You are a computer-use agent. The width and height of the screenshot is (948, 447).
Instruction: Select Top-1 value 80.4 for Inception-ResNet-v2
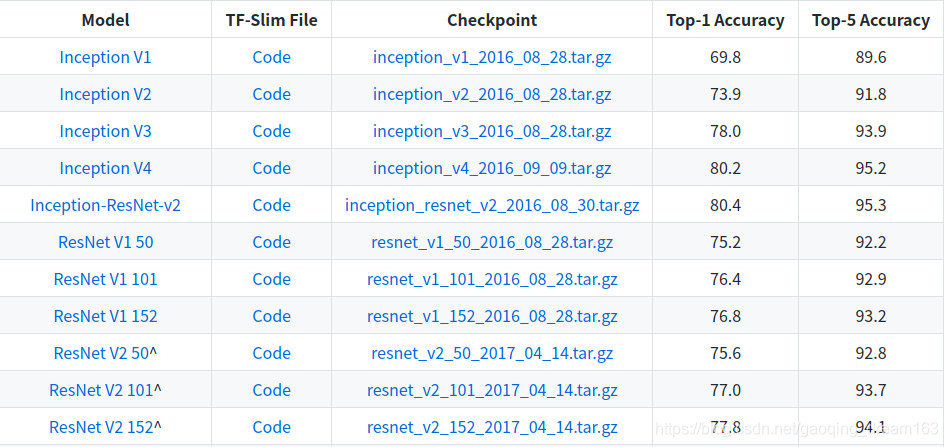click(726, 205)
